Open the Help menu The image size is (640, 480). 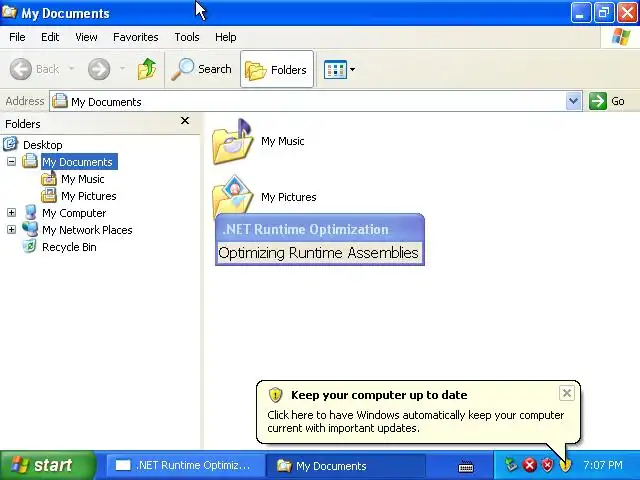click(x=226, y=37)
